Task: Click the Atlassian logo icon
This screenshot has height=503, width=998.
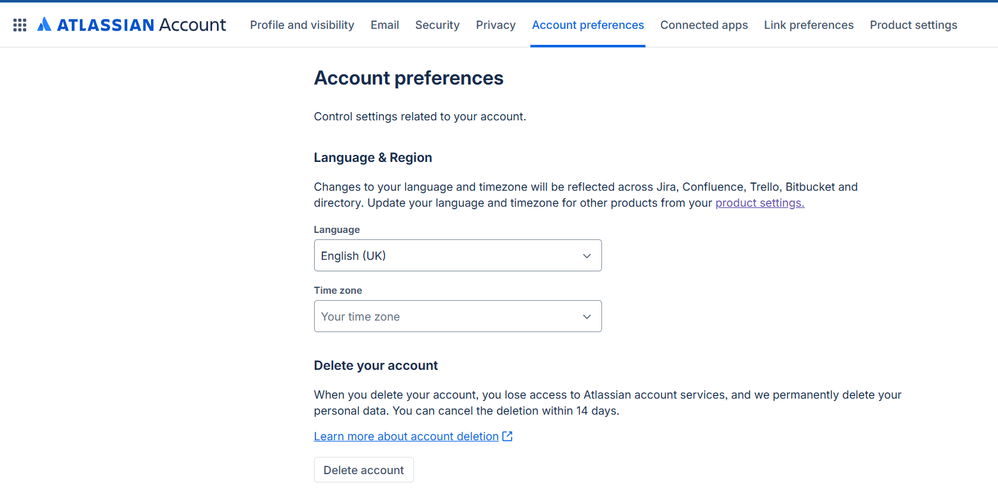Action: [x=44, y=25]
